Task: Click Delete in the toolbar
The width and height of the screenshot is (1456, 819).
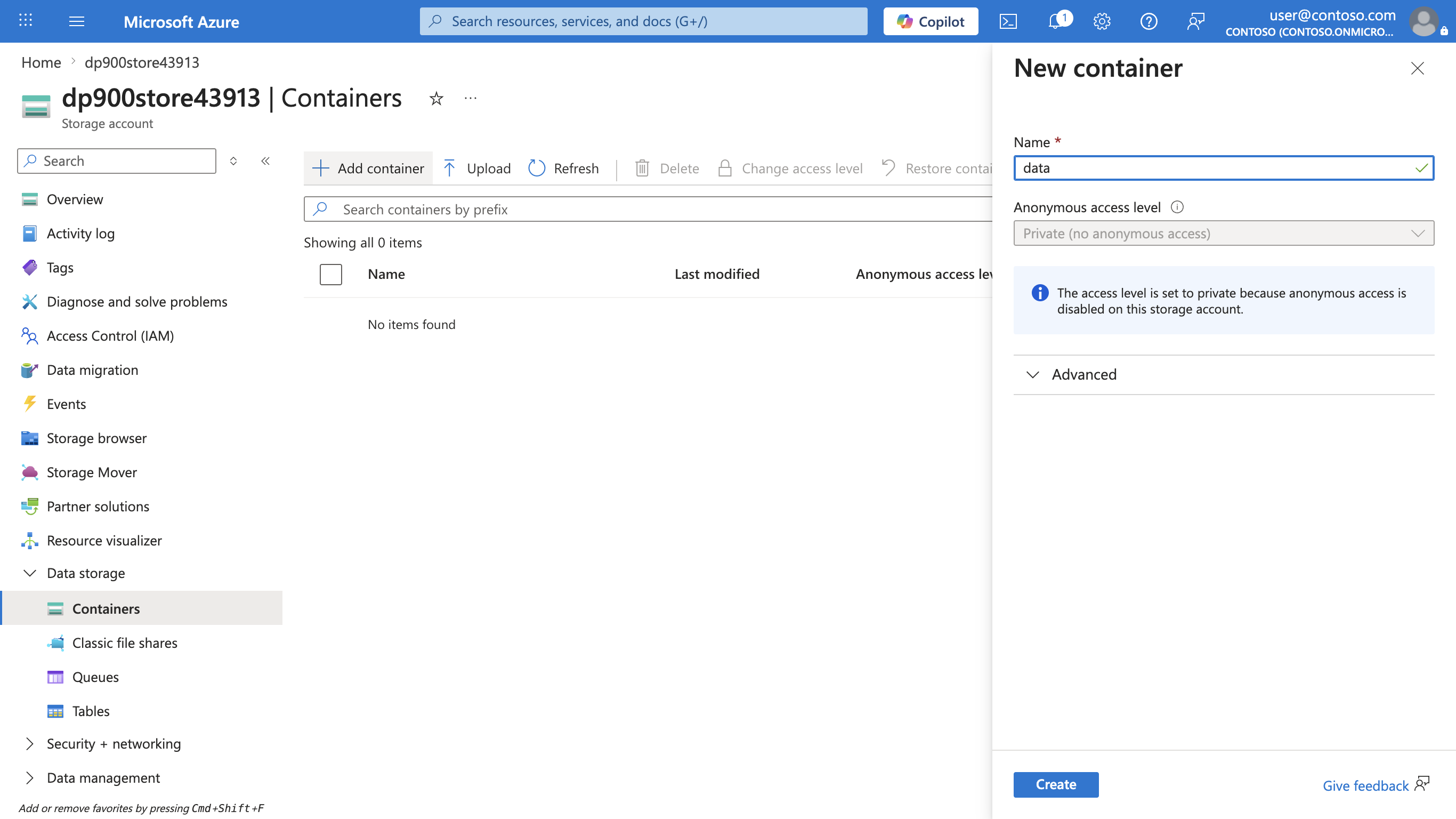Action: click(667, 168)
